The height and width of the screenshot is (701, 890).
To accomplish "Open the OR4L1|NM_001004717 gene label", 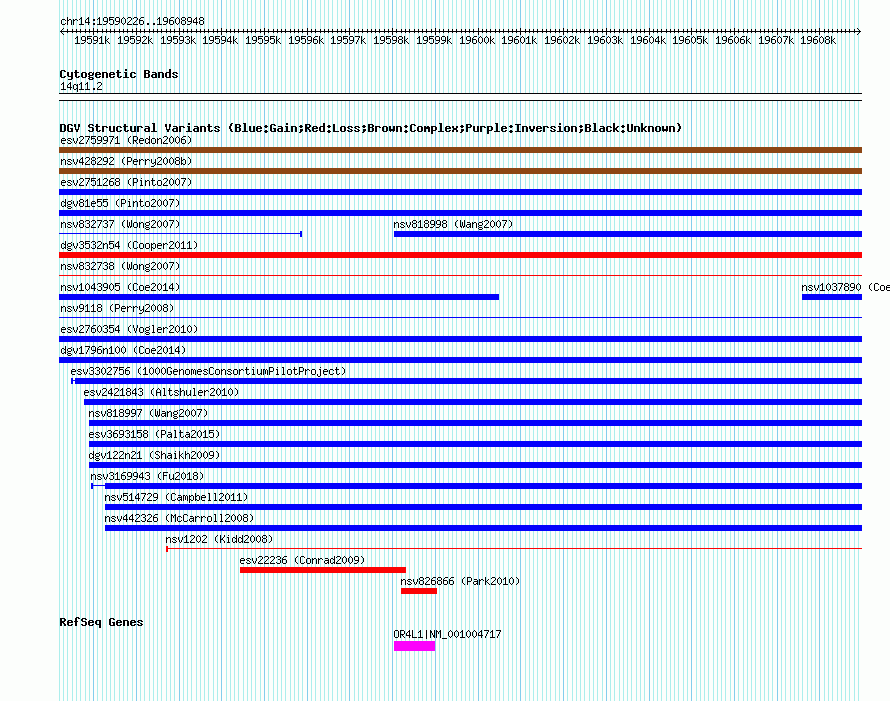I will [447, 634].
